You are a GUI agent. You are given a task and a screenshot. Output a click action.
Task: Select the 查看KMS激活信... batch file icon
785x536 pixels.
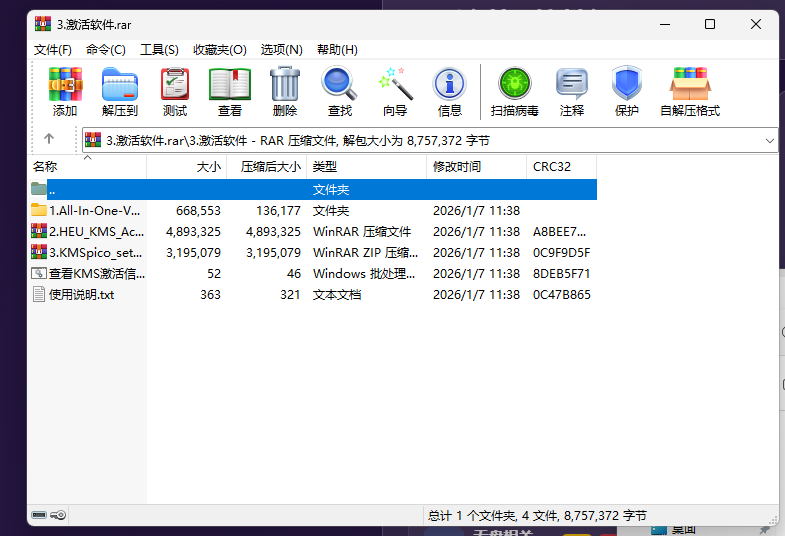coord(39,273)
